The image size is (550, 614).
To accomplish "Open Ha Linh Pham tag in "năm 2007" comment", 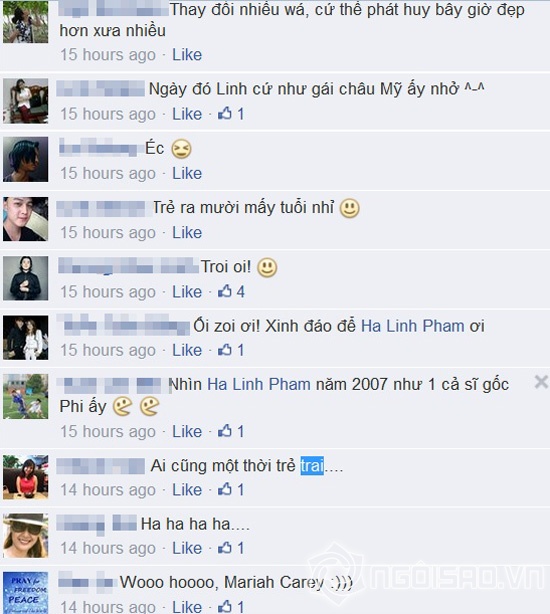I will point(259,384).
